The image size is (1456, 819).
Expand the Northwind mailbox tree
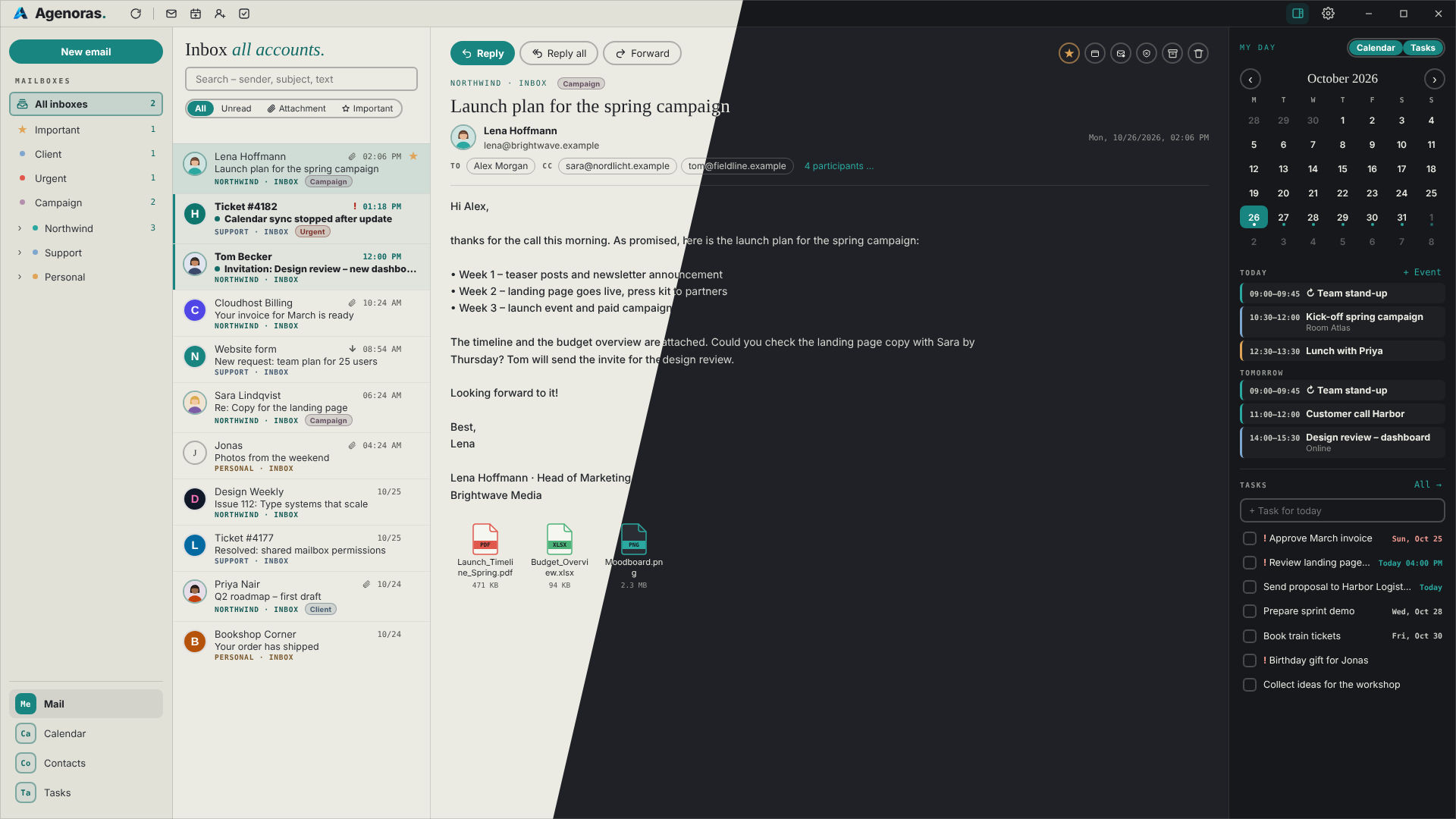click(x=20, y=228)
